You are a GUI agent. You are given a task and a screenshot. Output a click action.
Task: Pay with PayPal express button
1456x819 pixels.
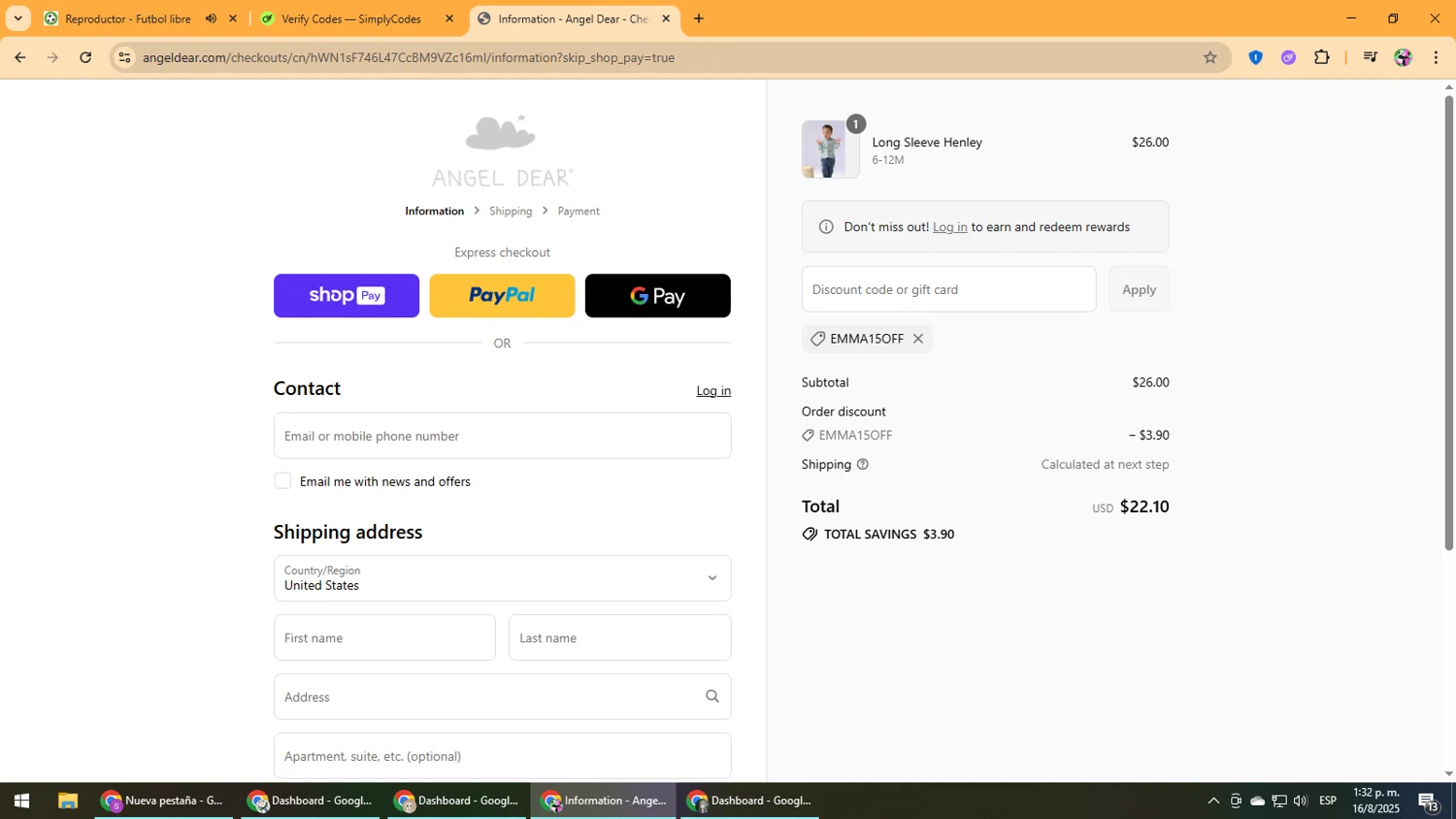point(502,295)
